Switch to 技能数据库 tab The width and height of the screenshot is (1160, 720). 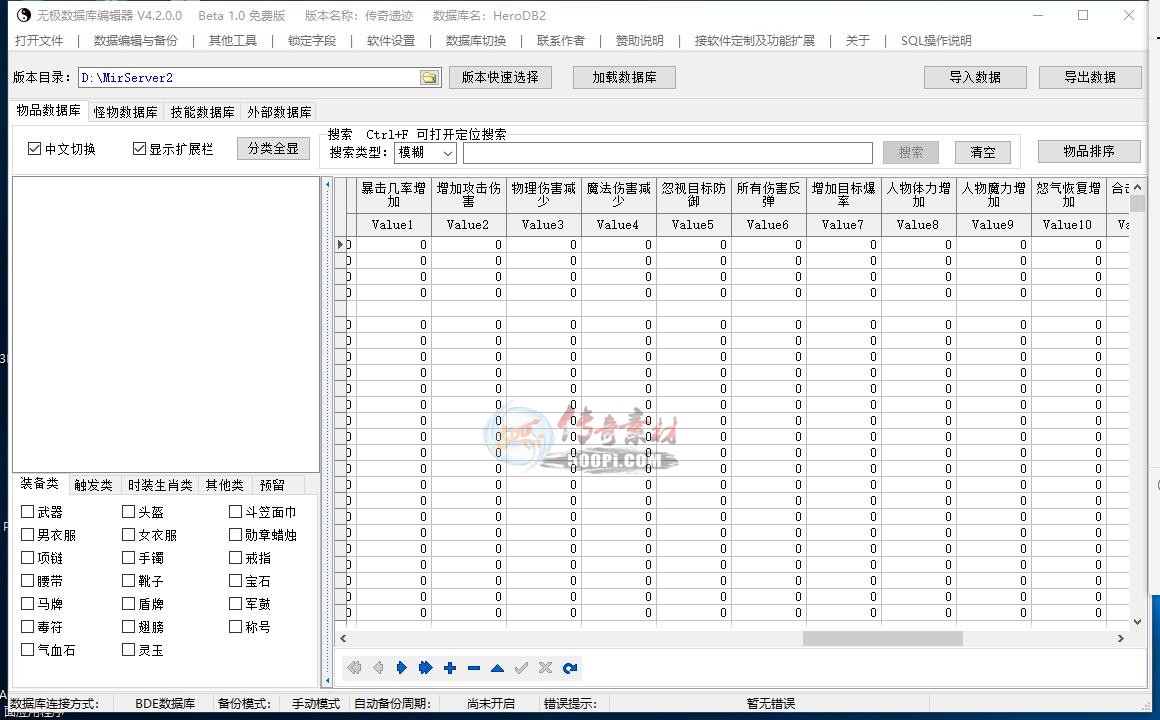(x=202, y=112)
